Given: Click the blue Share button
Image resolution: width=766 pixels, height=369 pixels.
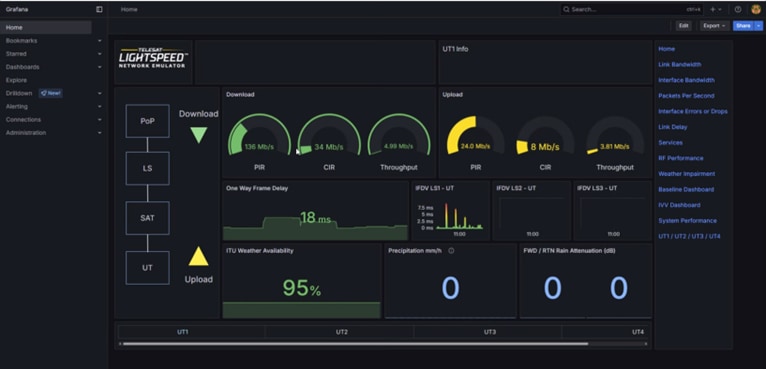Looking at the screenshot, I should coord(743,26).
